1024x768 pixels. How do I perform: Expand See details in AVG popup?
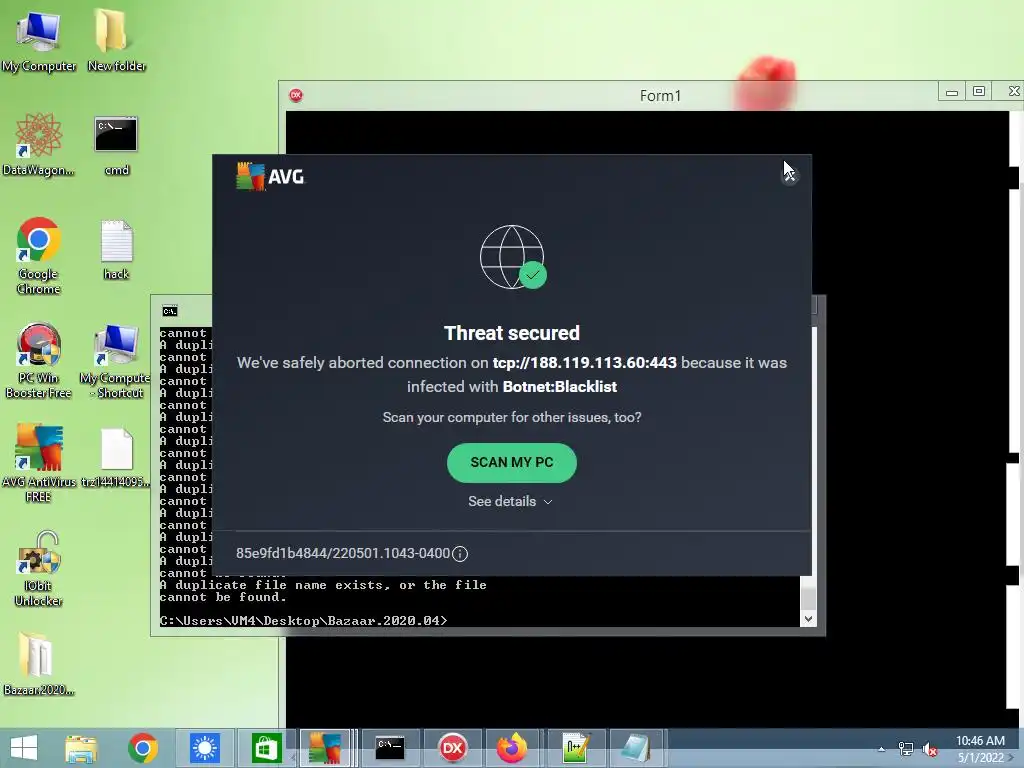[510, 502]
